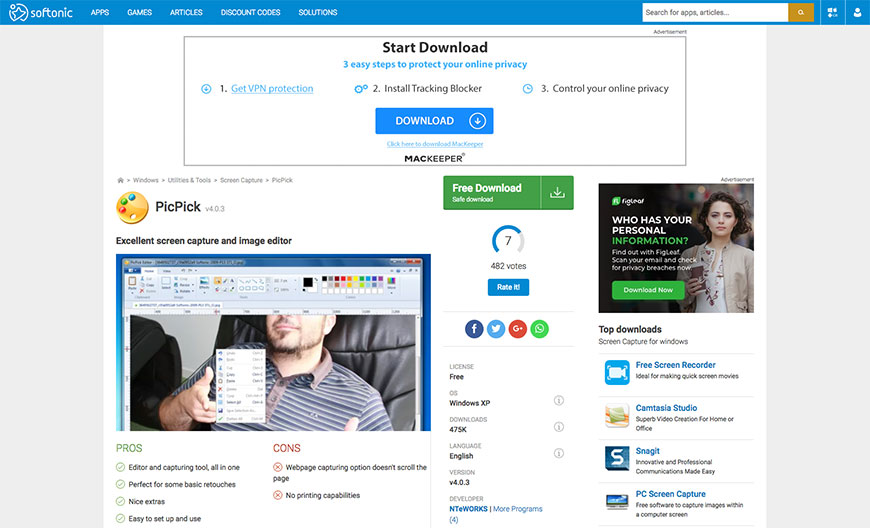
Task: Share PicPick via WhatsApp icon
Action: click(540, 329)
